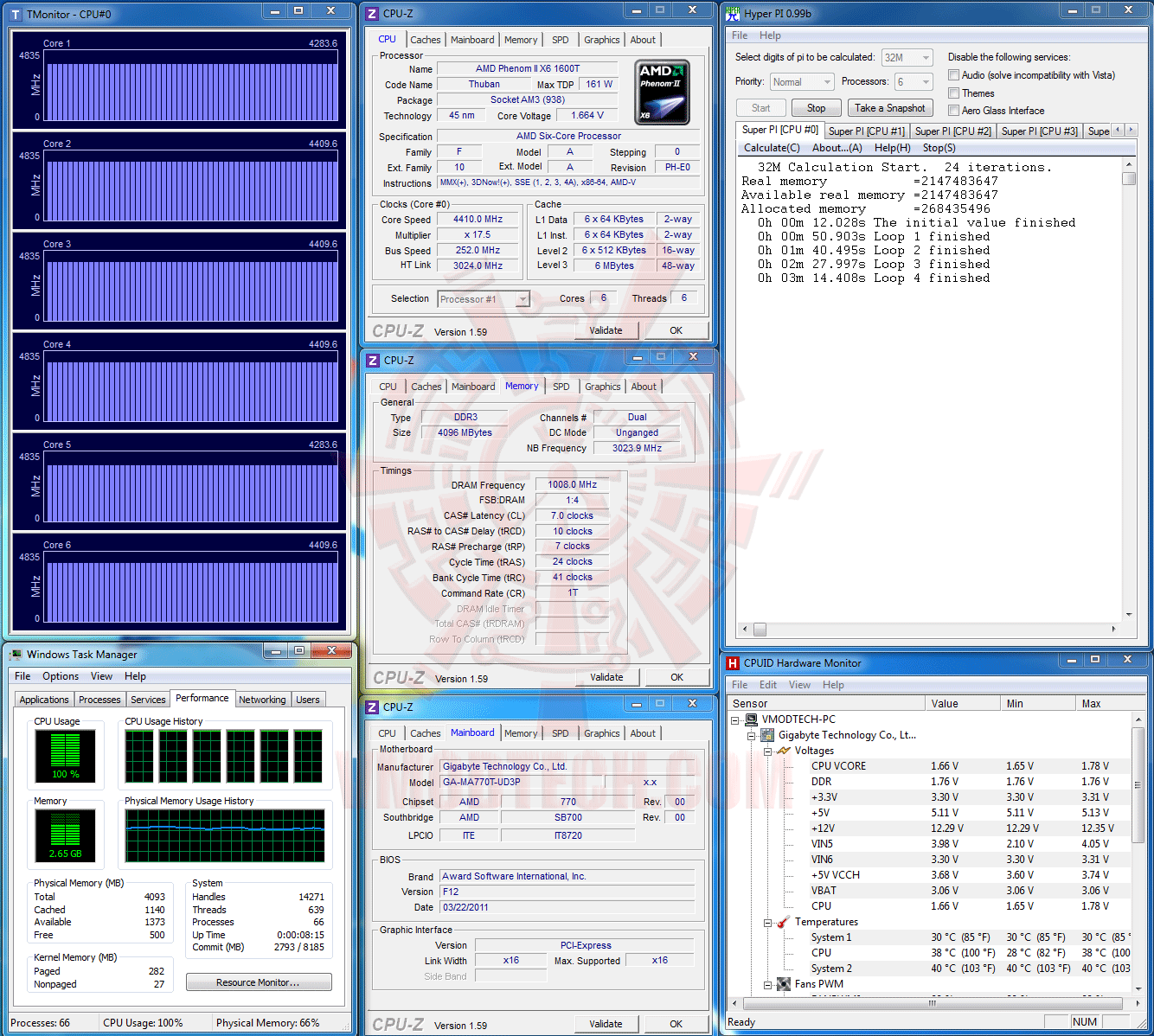Screen dimensions: 1154x1036
Task: Open the Graphics tab beside the AMD Phenom logo
Action: coord(601,40)
